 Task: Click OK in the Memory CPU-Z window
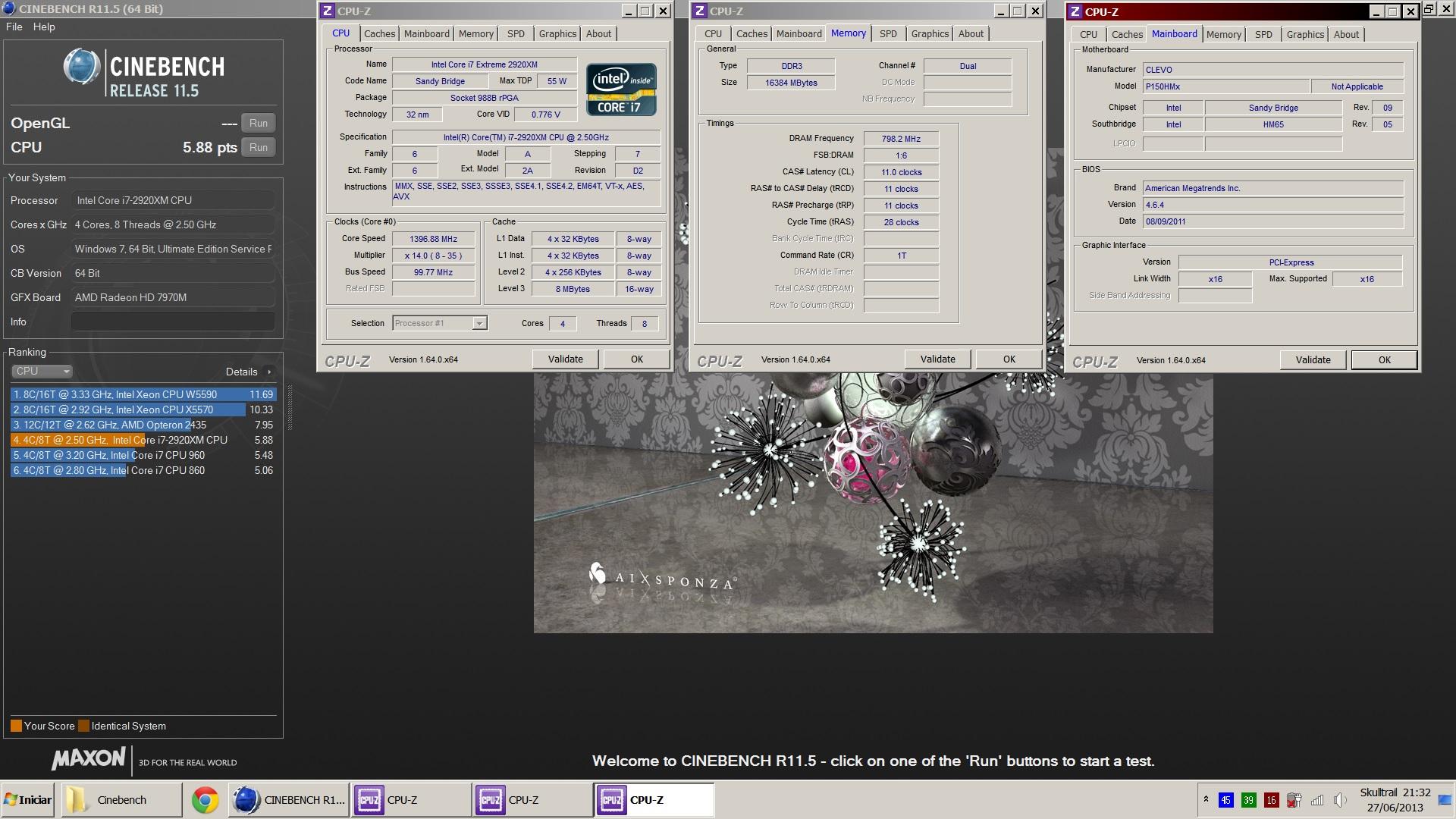coord(1009,359)
